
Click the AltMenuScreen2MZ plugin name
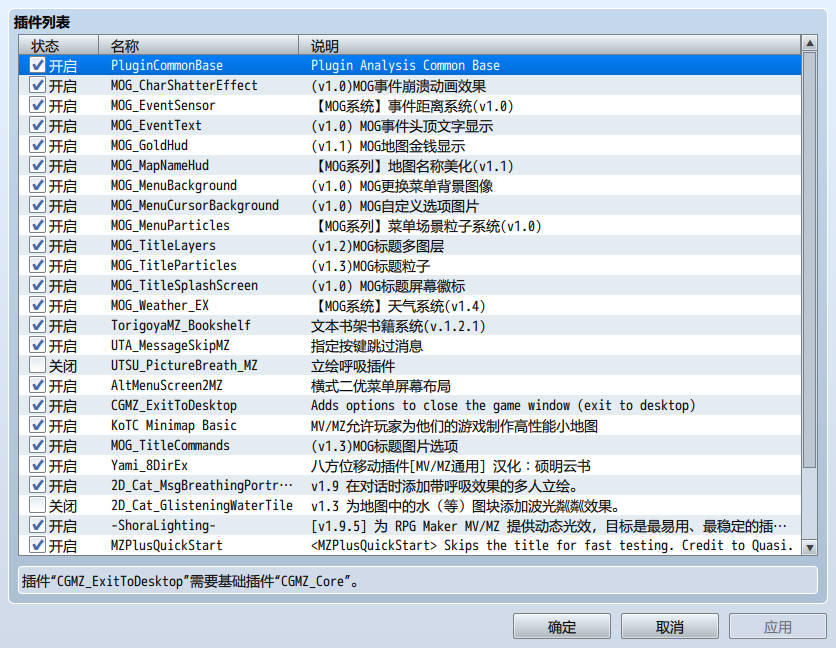(x=167, y=385)
